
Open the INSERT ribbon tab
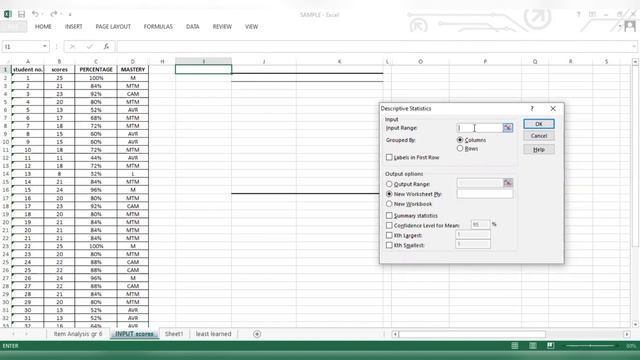(x=73, y=27)
